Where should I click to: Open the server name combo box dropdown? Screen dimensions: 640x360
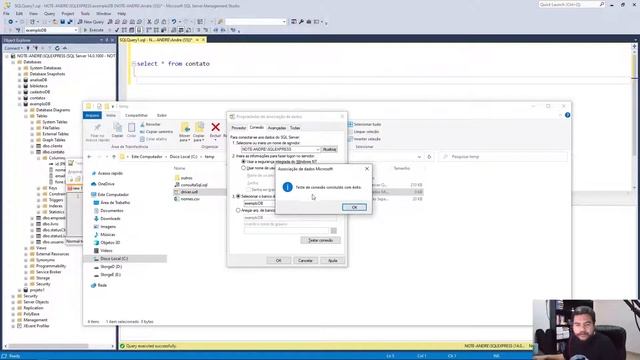coord(318,149)
